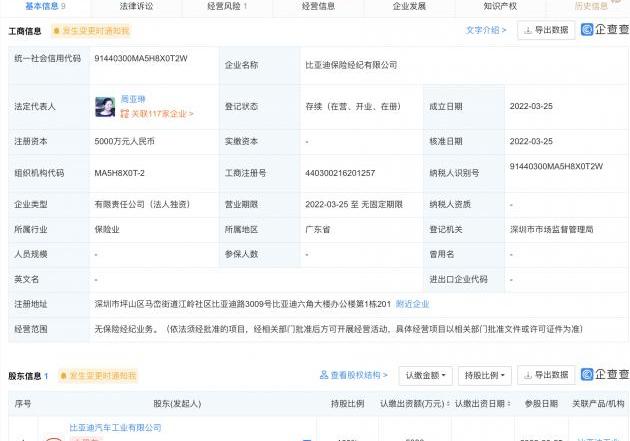Open the 文字介绍 link
630x441 pixels.
click(486, 30)
